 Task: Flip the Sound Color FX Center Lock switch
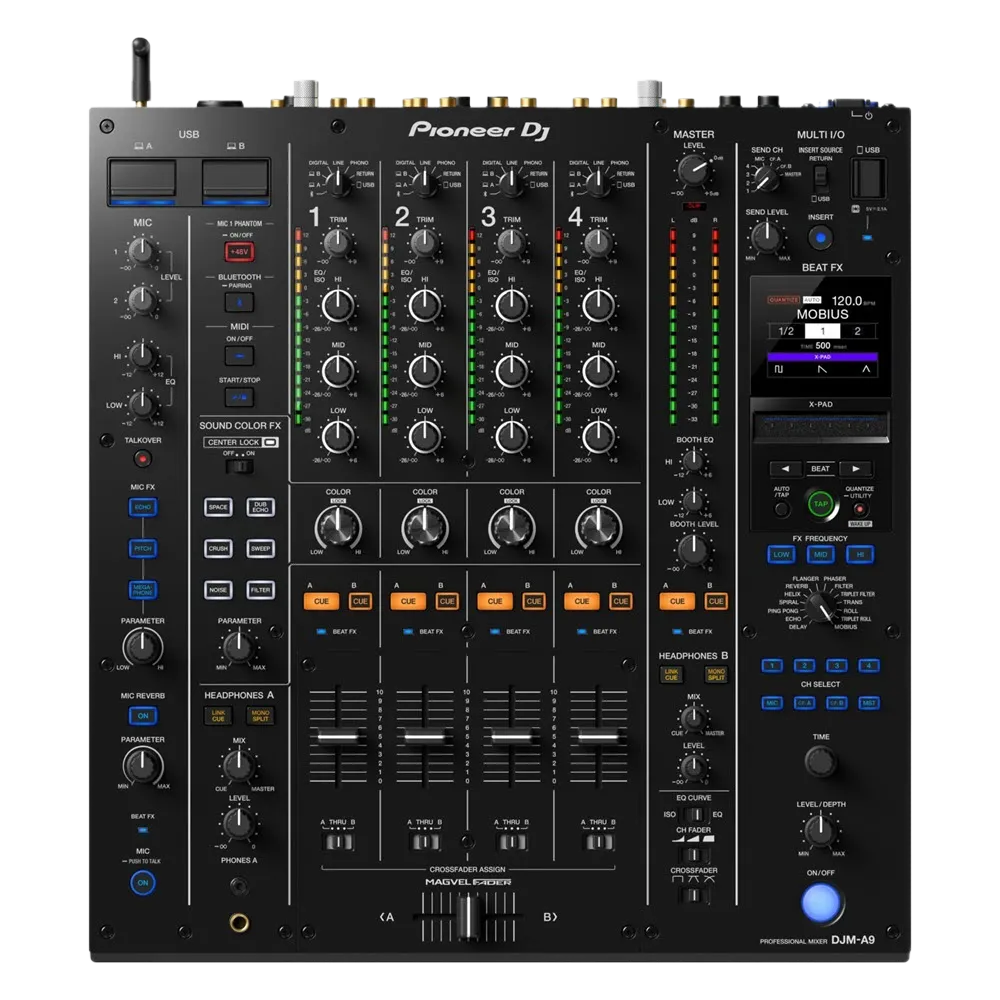pos(239,466)
